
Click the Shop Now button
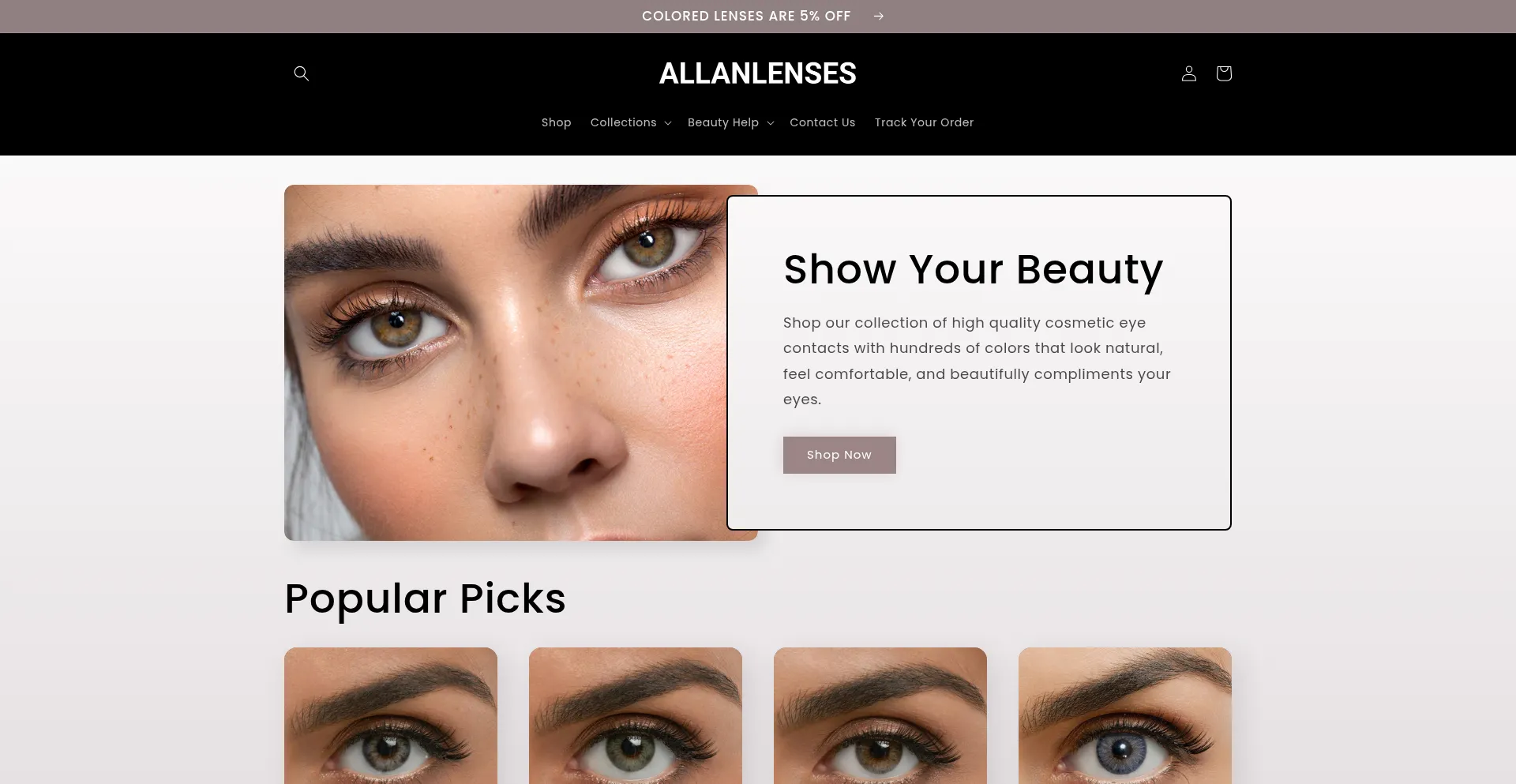[x=839, y=455]
